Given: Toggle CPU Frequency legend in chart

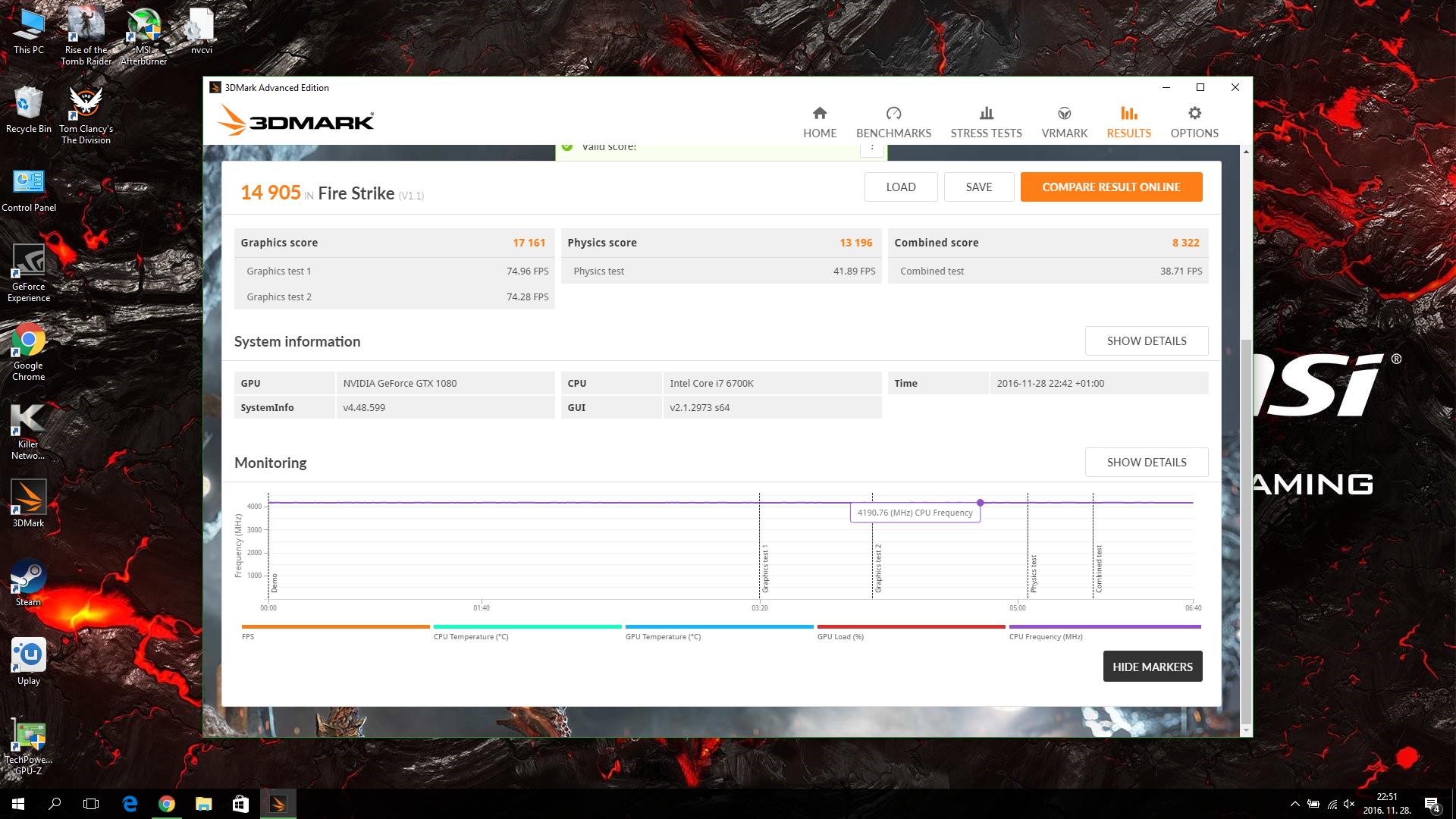Looking at the screenshot, I should [x=1105, y=632].
